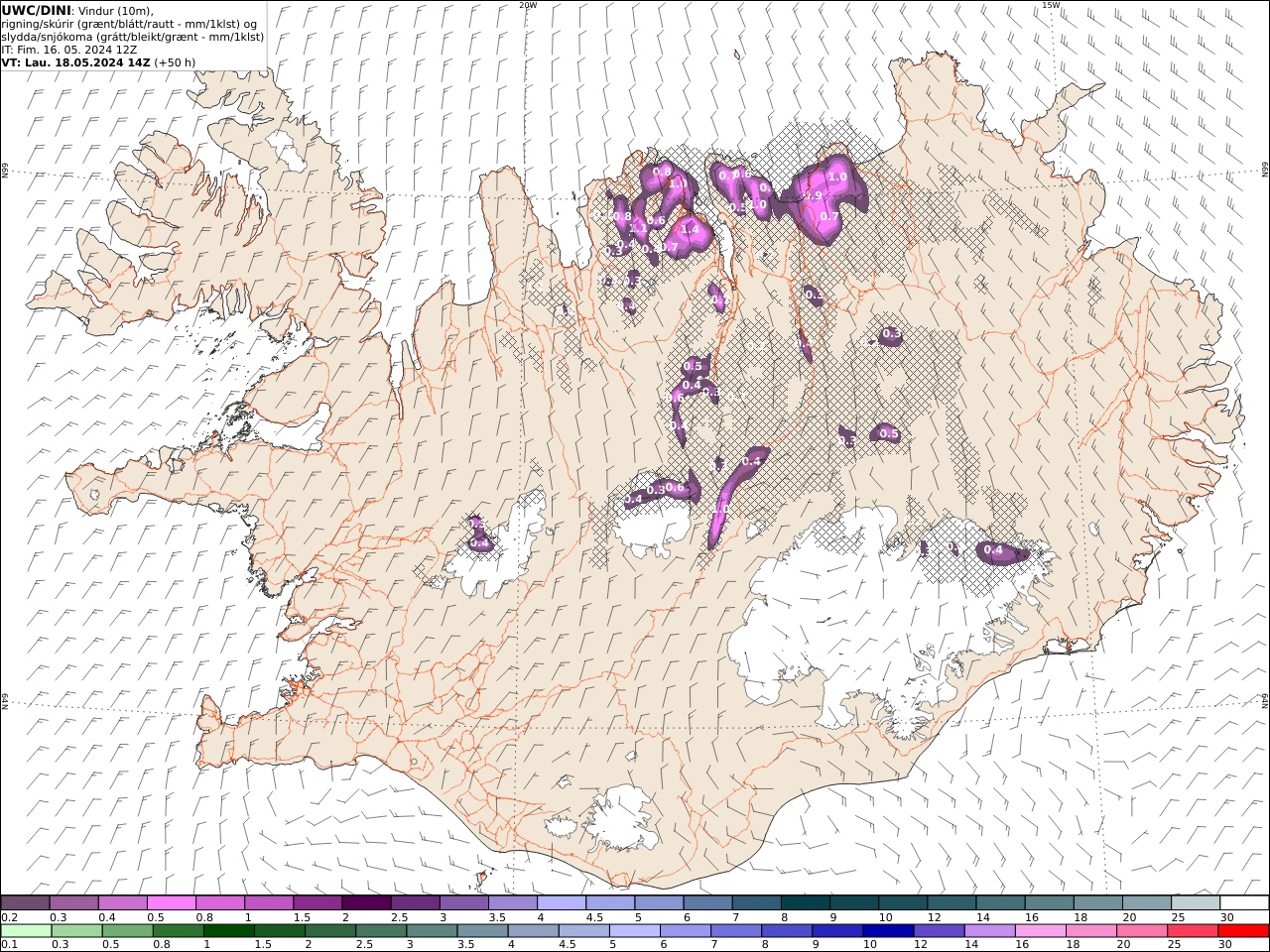Pick purple swatch between 0.3 and 0.4, top row

pos(73,903)
